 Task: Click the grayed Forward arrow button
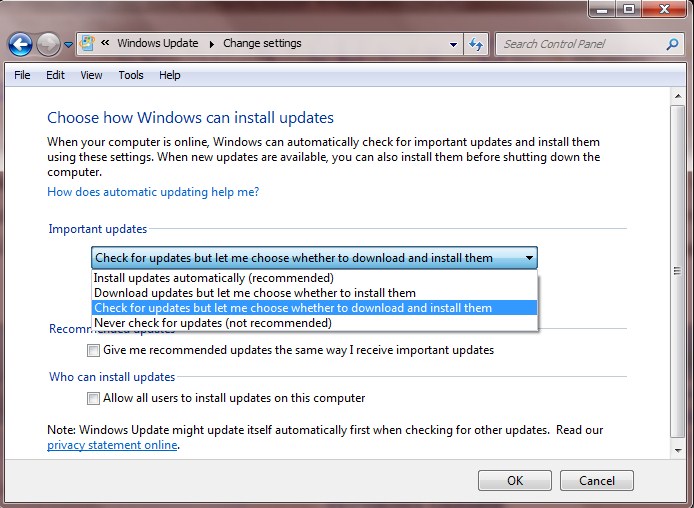click(x=48, y=44)
